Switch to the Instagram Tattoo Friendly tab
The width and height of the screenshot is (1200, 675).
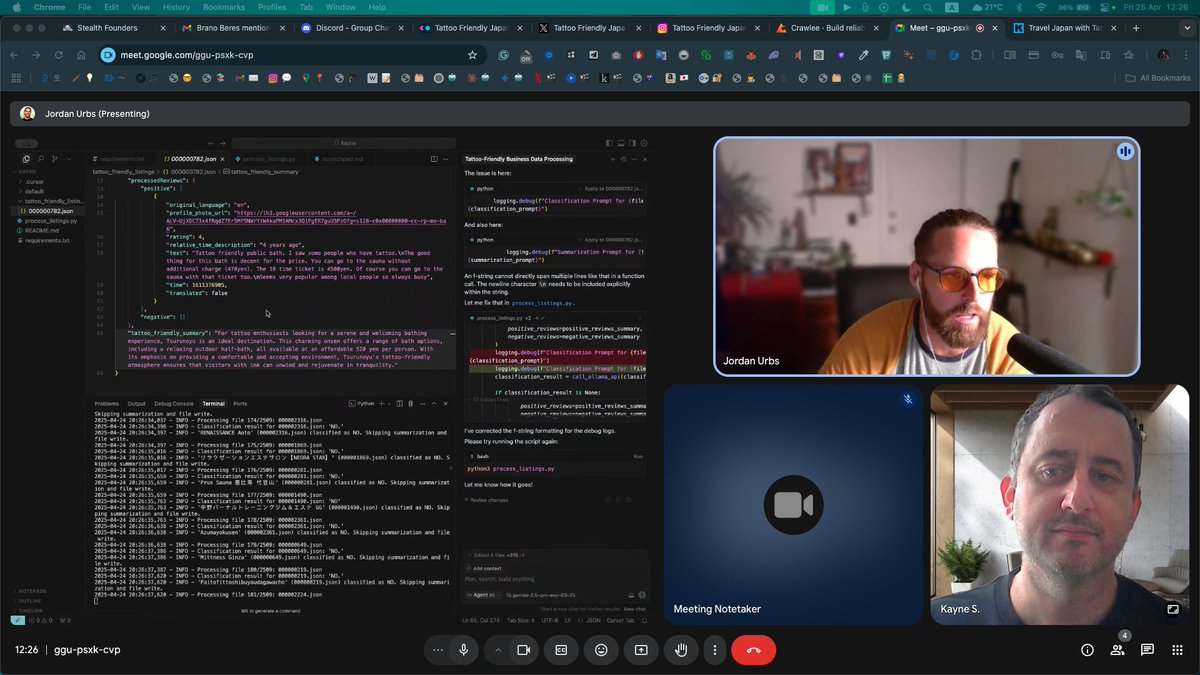[x=705, y=28]
